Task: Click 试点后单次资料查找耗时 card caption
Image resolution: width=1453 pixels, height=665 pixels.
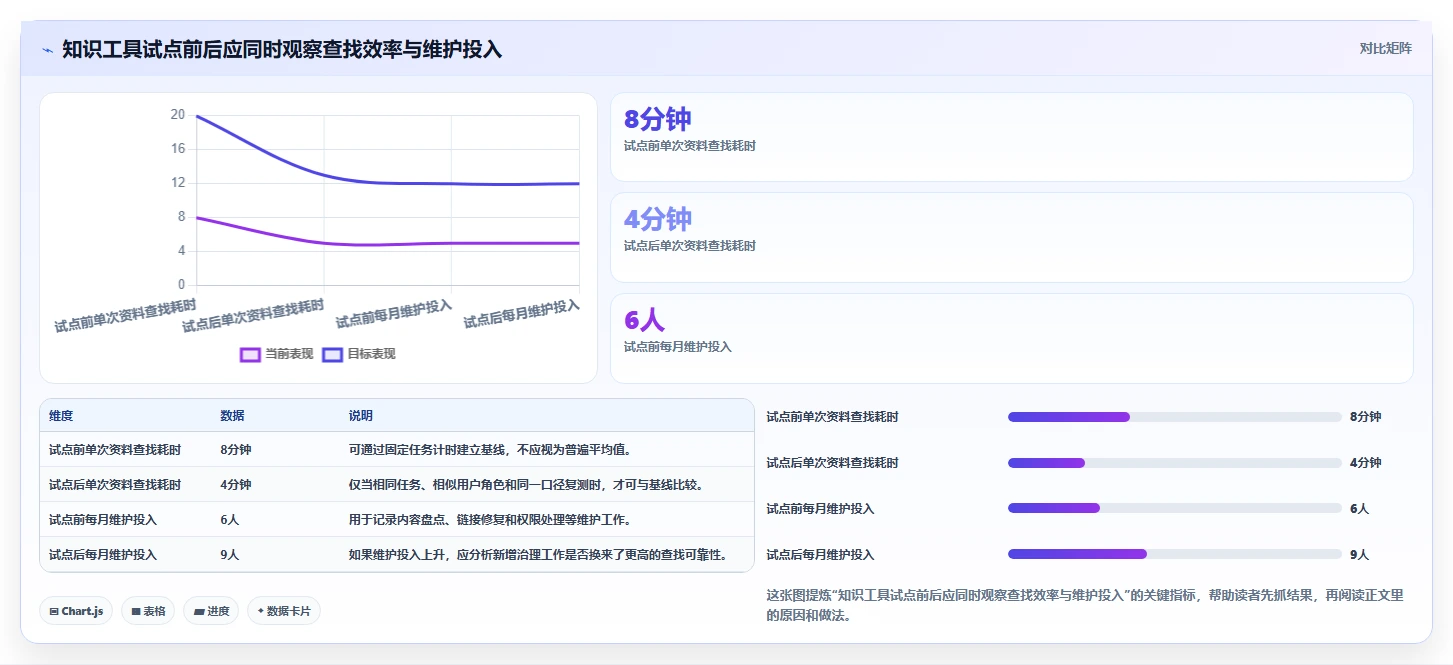Action: click(690, 246)
